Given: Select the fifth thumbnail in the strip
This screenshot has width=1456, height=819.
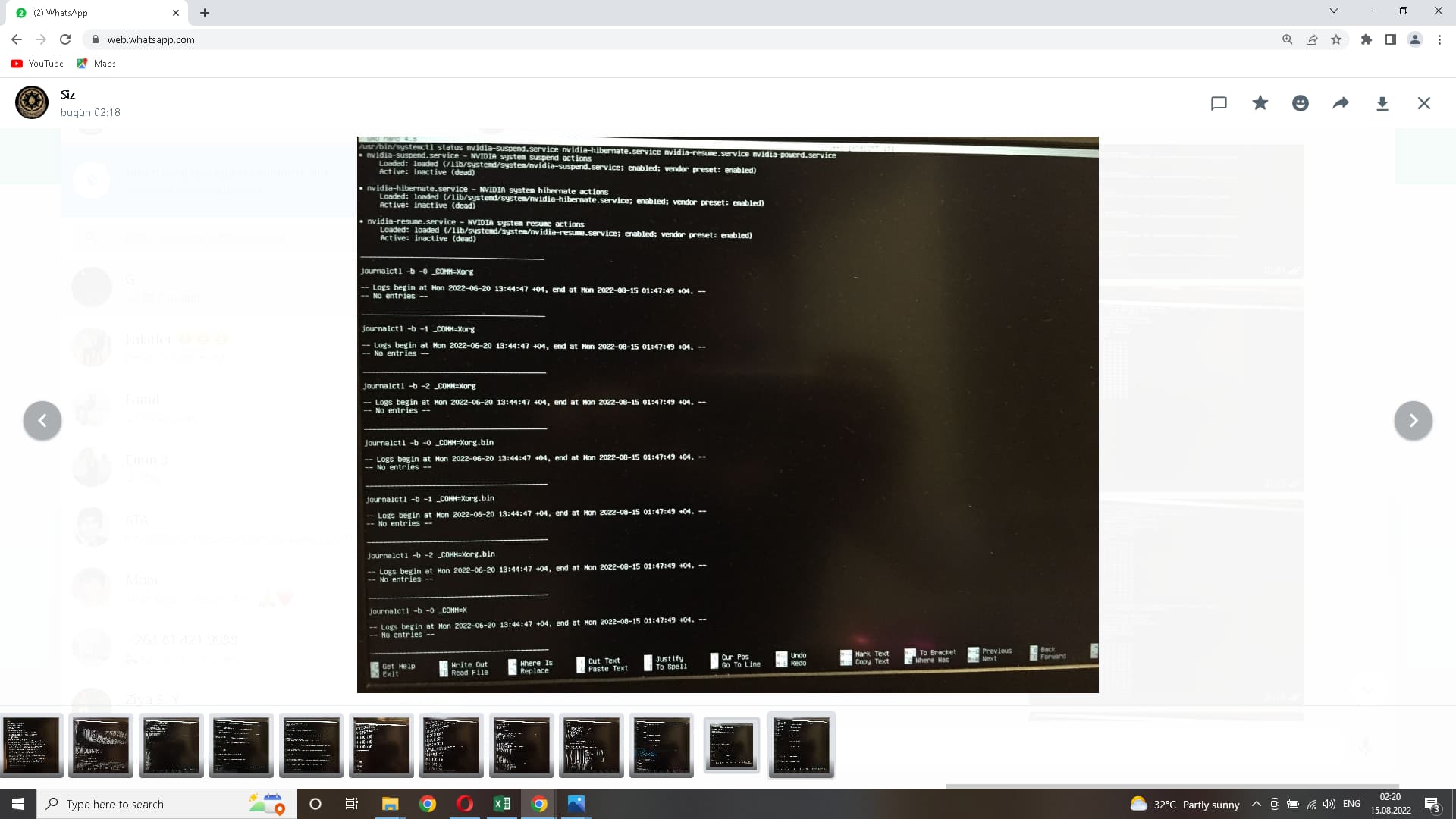Looking at the screenshot, I should 311,745.
